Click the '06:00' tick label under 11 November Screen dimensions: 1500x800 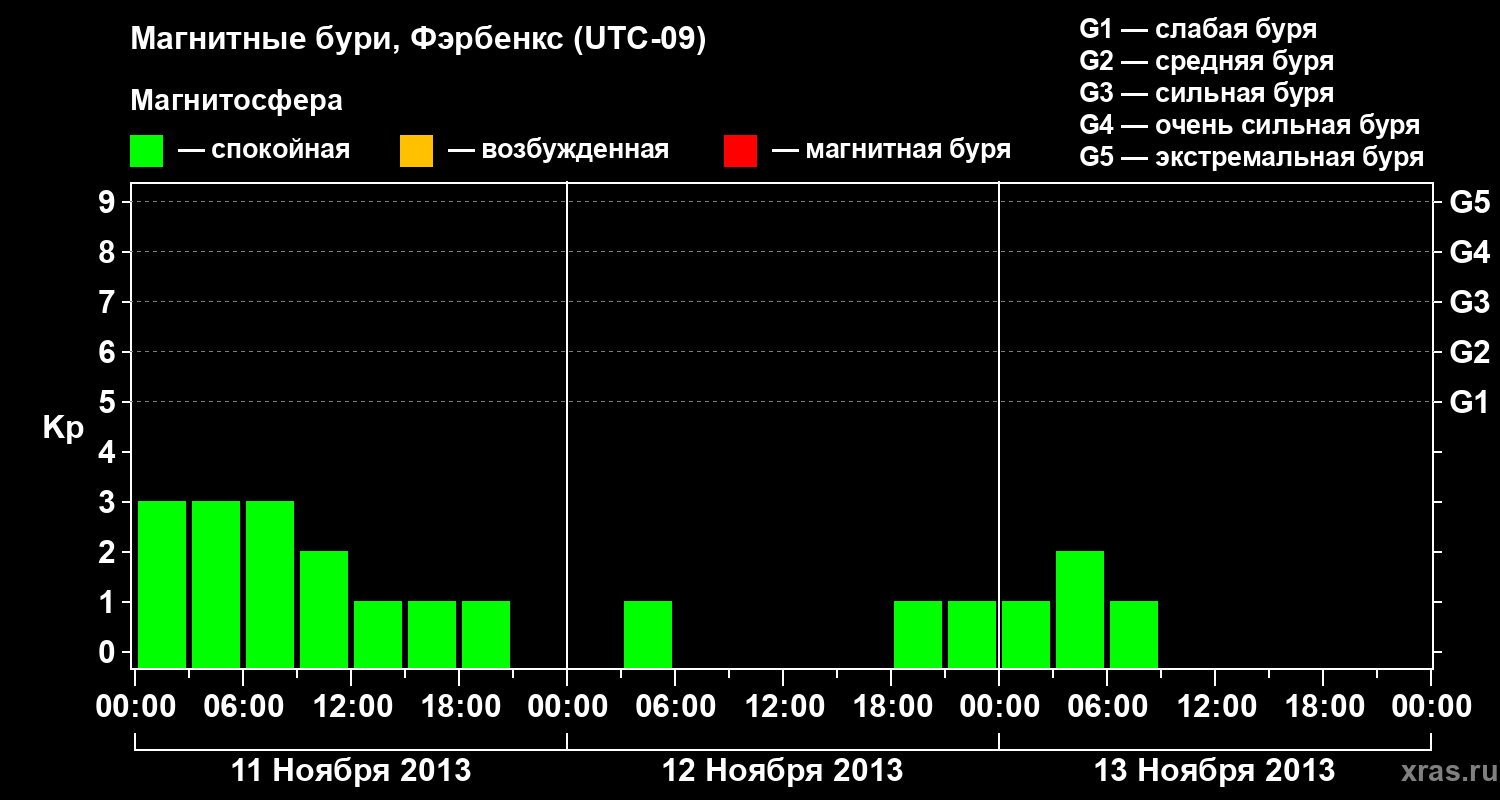point(243,707)
